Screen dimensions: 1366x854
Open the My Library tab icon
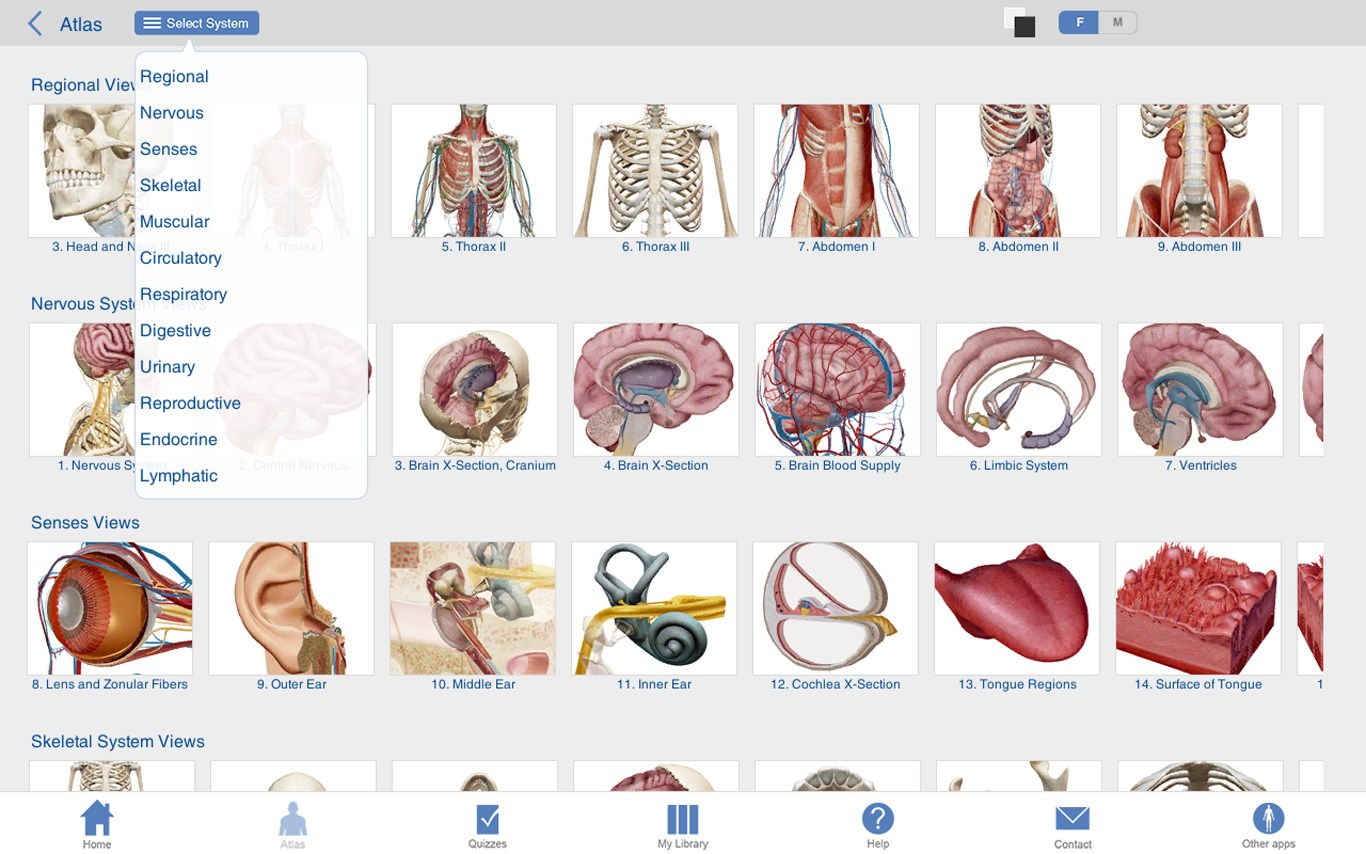pos(683,819)
